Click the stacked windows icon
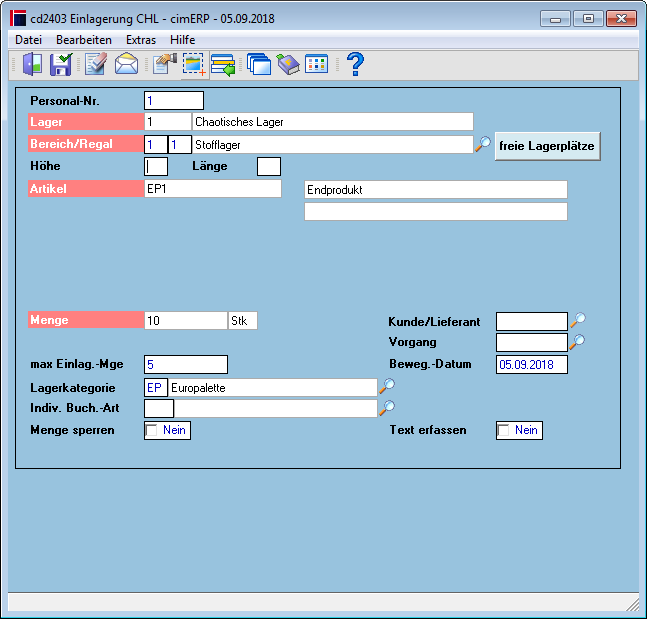Image resolution: width=647 pixels, height=619 pixels. pos(259,64)
